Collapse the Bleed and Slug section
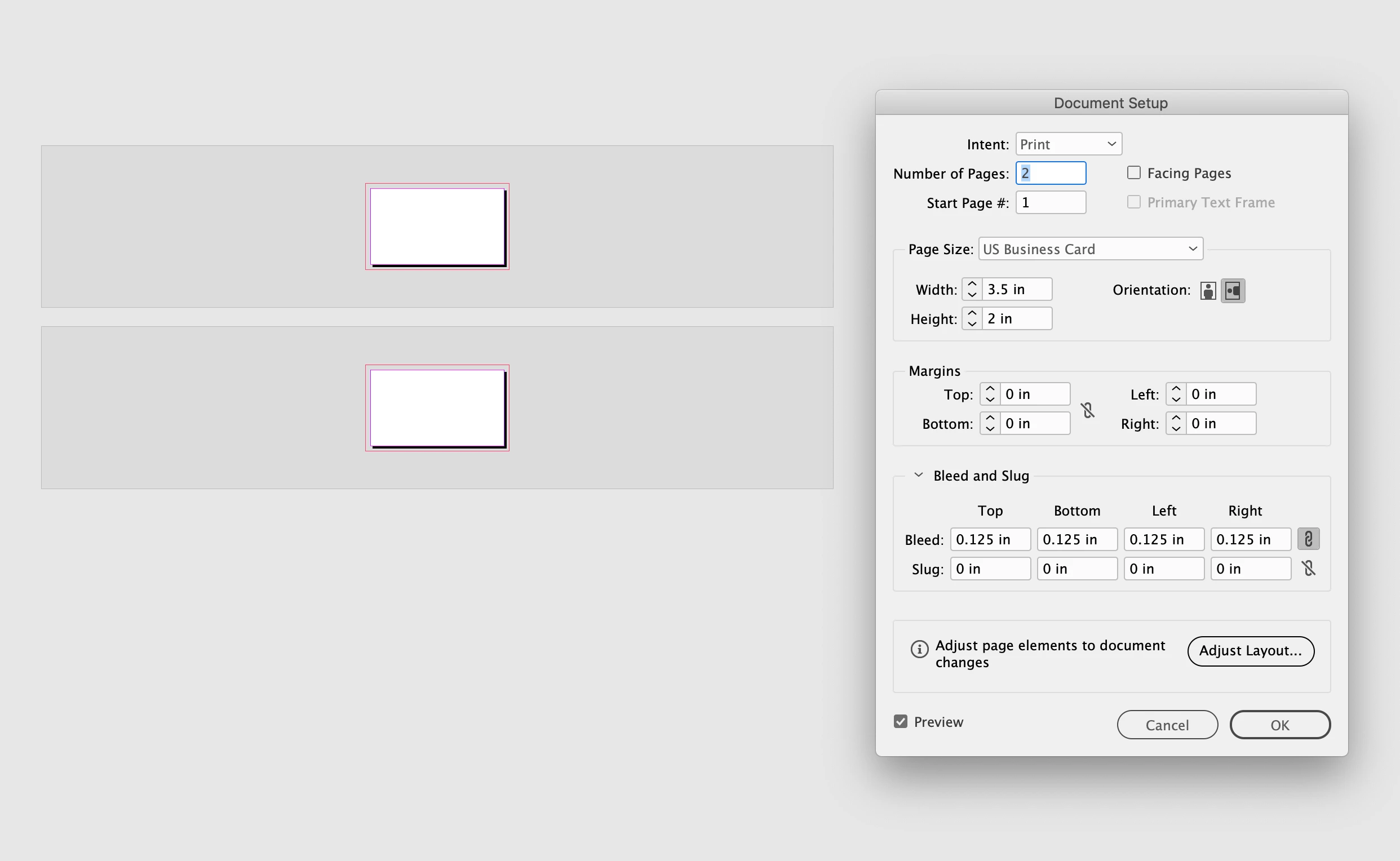The height and width of the screenshot is (861, 1400). coord(918,475)
